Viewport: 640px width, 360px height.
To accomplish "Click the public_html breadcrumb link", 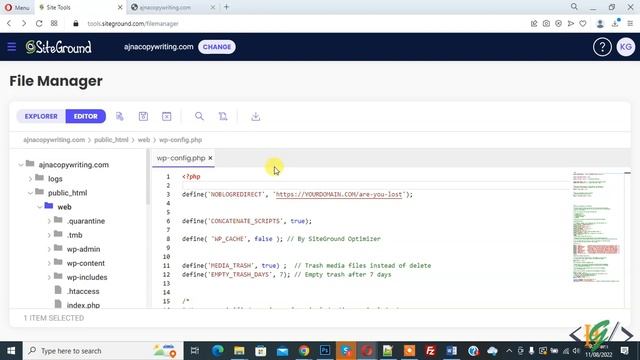I will point(111,140).
